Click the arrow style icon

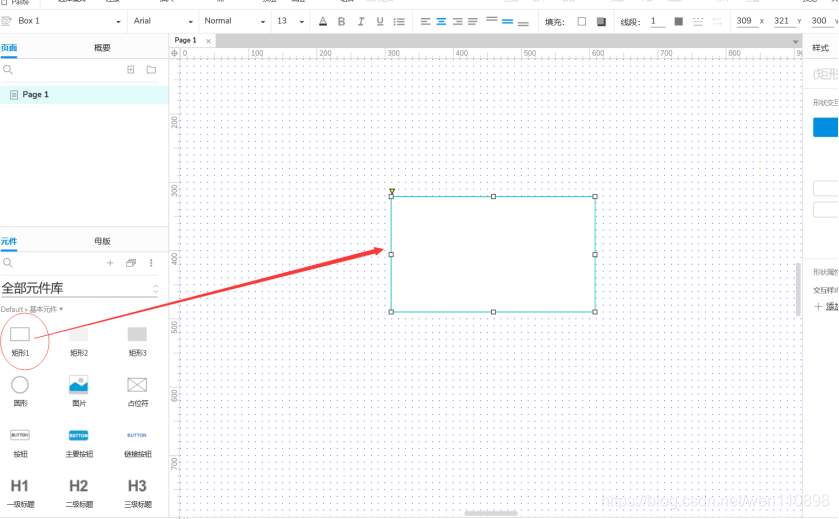pos(717,21)
